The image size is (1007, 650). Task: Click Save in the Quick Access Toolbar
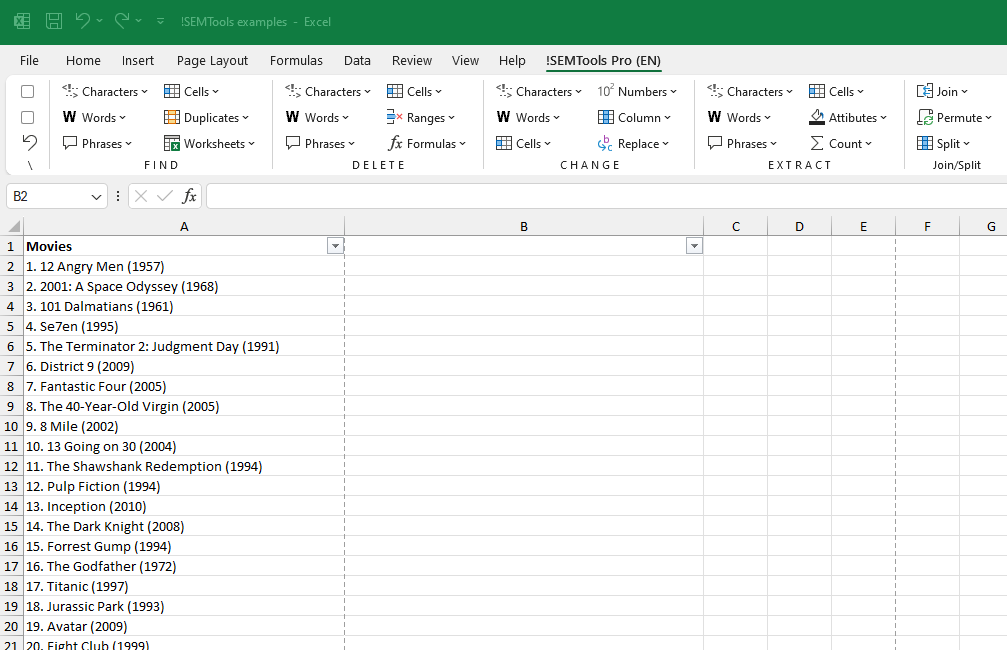pos(53,20)
